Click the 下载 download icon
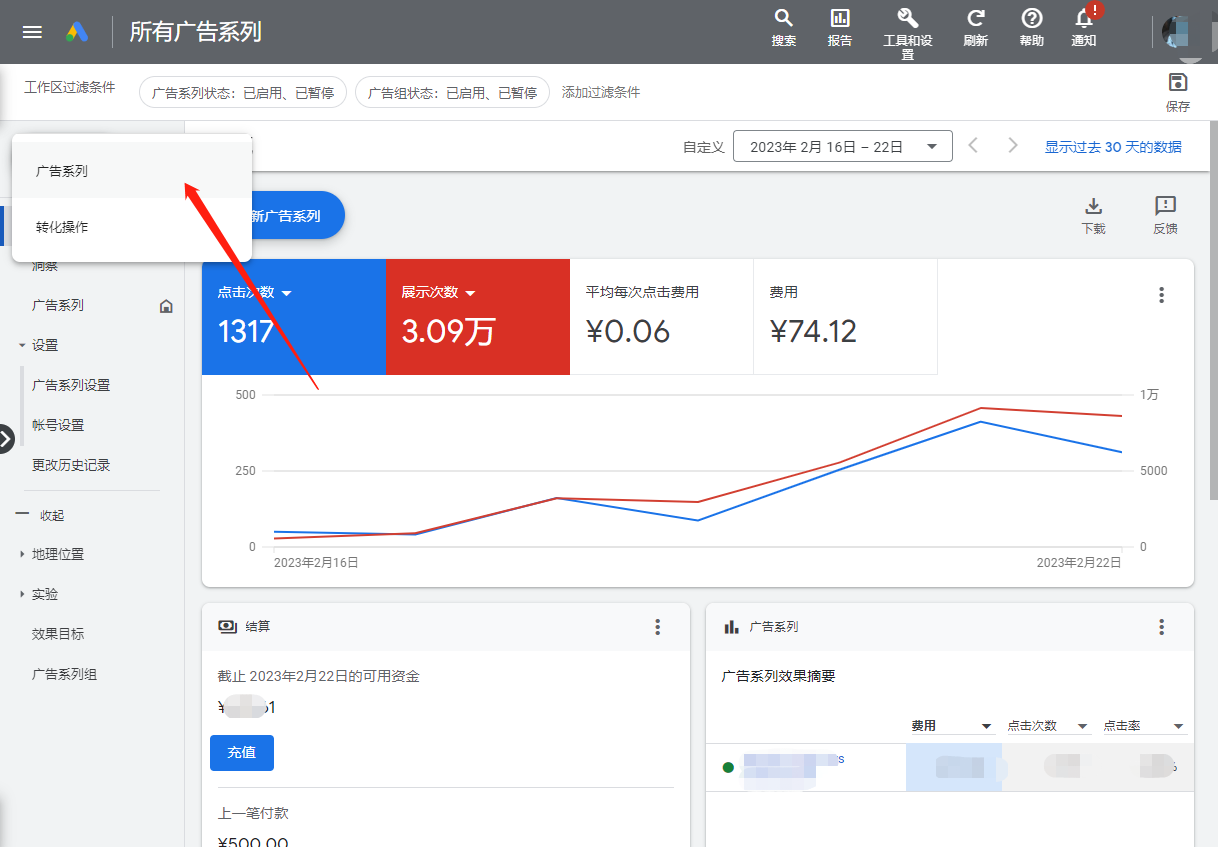Screen dimensions: 1218x847 (x=1094, y=215)
